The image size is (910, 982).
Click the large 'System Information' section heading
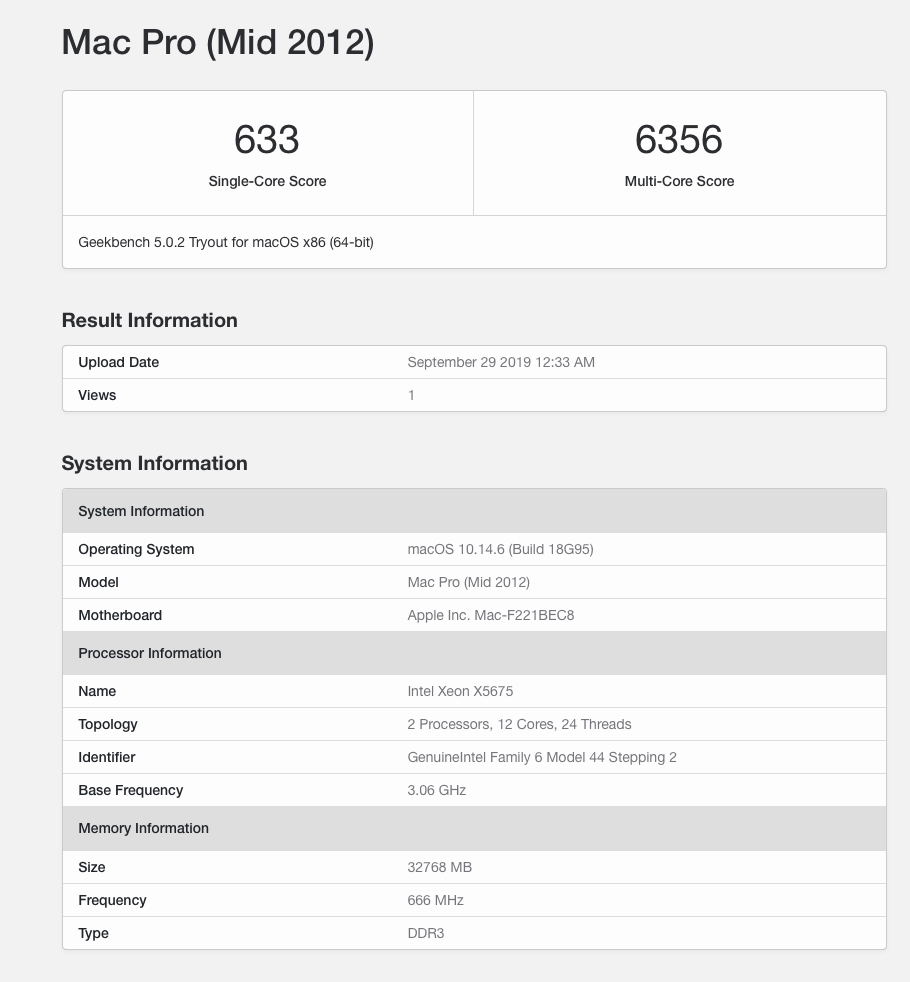155,463
